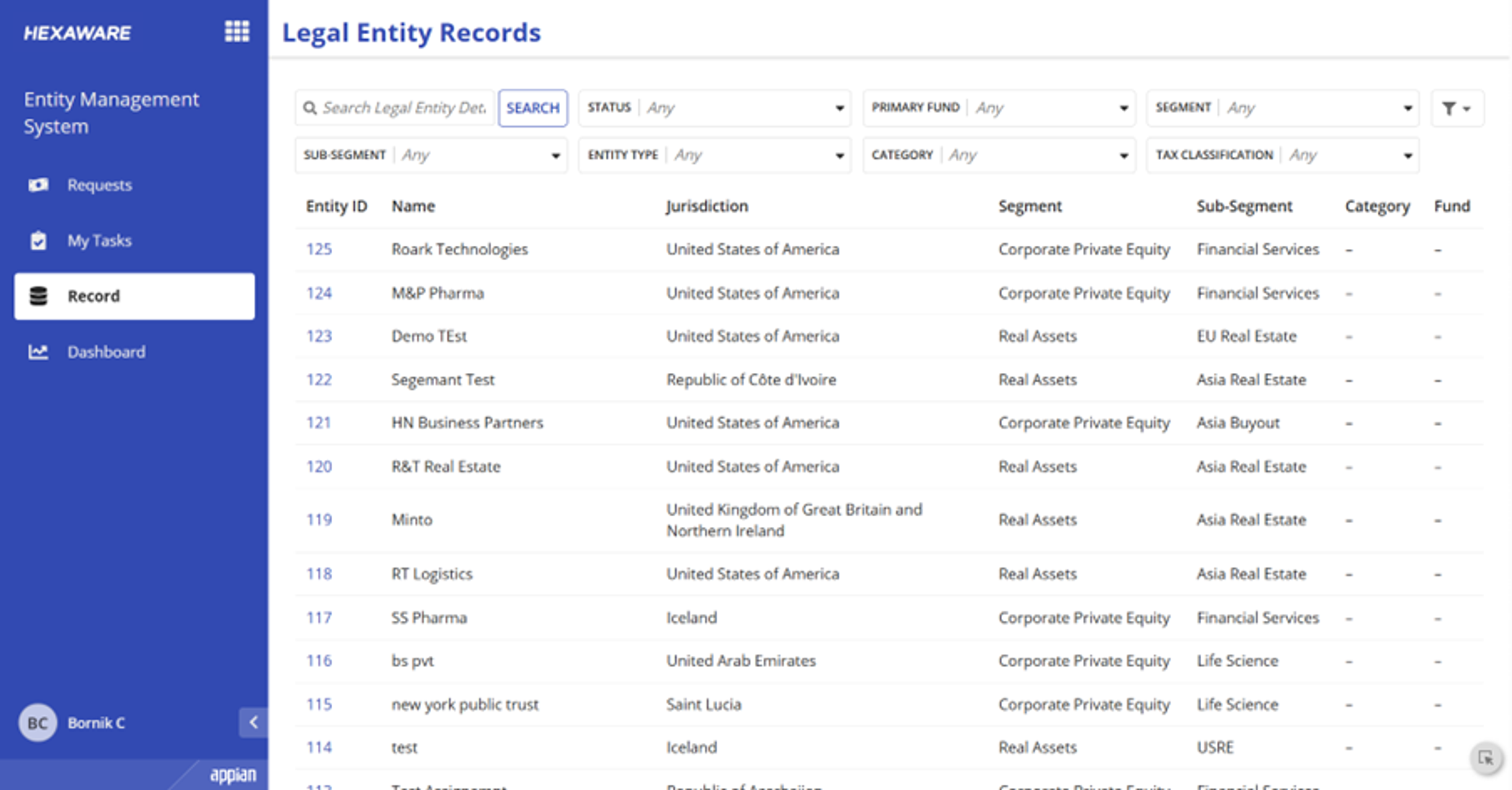This screenshot has width=1512, height=790.
Task: Open entity ID 125 link
Action: click(x=319, y=250)
